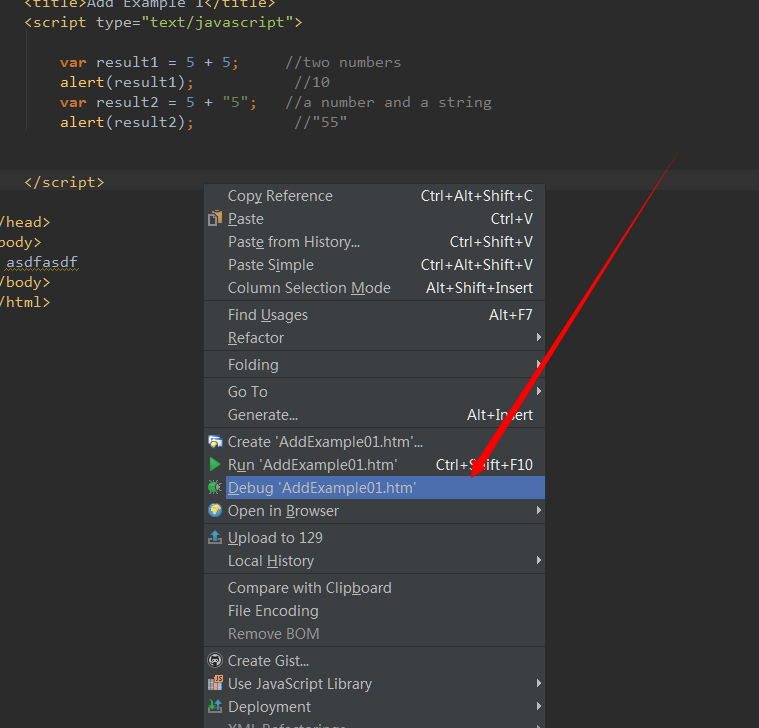Click the Create Gist GitHub icon
The height and width of the screenshot is (728, 759).
(x=215, y=661)
